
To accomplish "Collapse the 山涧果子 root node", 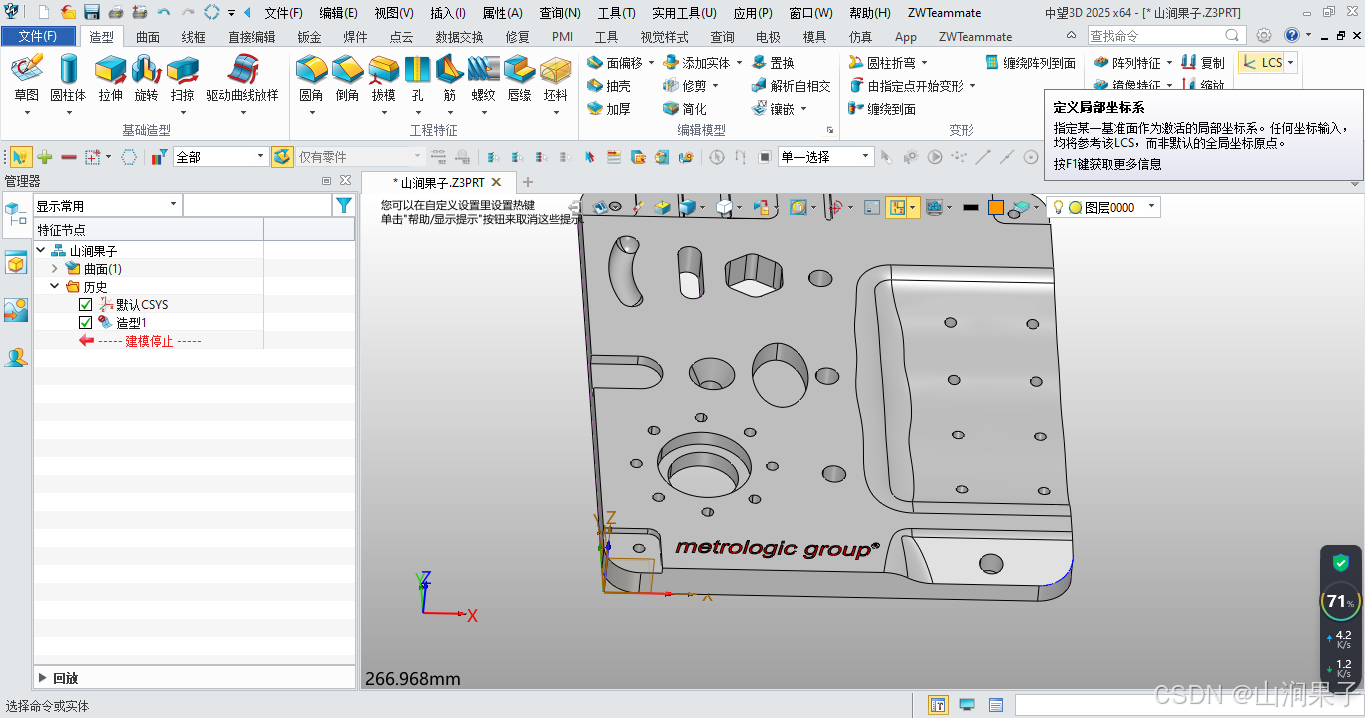I will (x=41, y=251).
